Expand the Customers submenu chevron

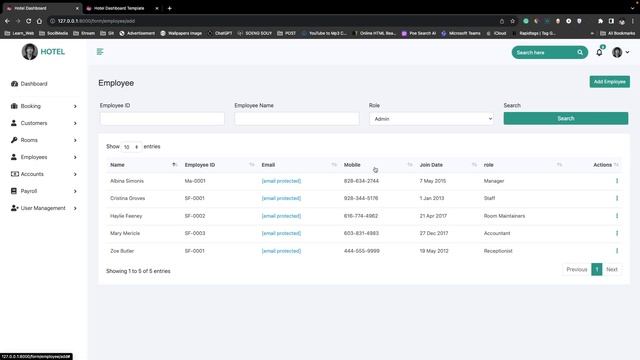point(75,123)
